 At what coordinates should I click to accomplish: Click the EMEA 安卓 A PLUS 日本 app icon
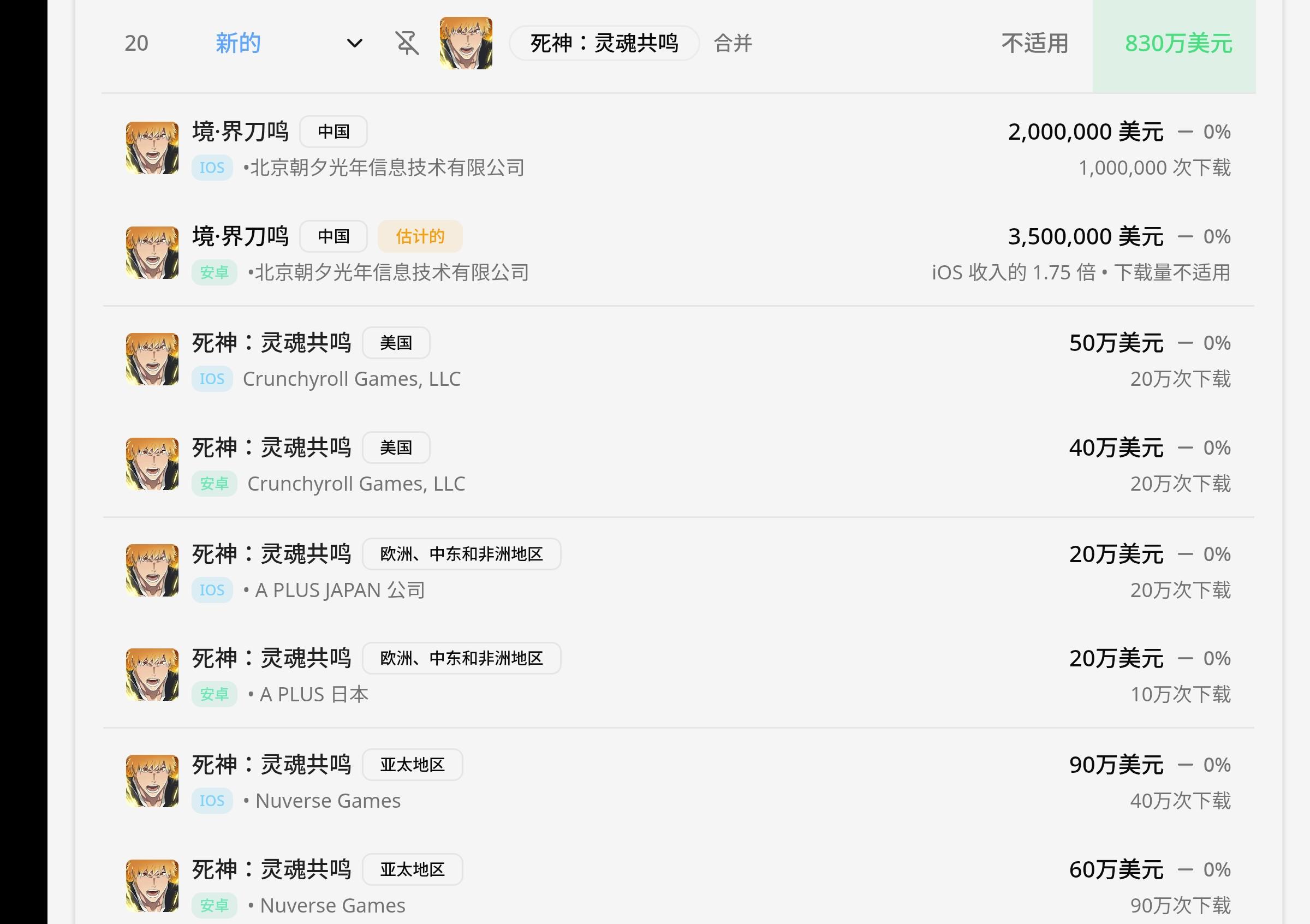(x=152, y=675)
